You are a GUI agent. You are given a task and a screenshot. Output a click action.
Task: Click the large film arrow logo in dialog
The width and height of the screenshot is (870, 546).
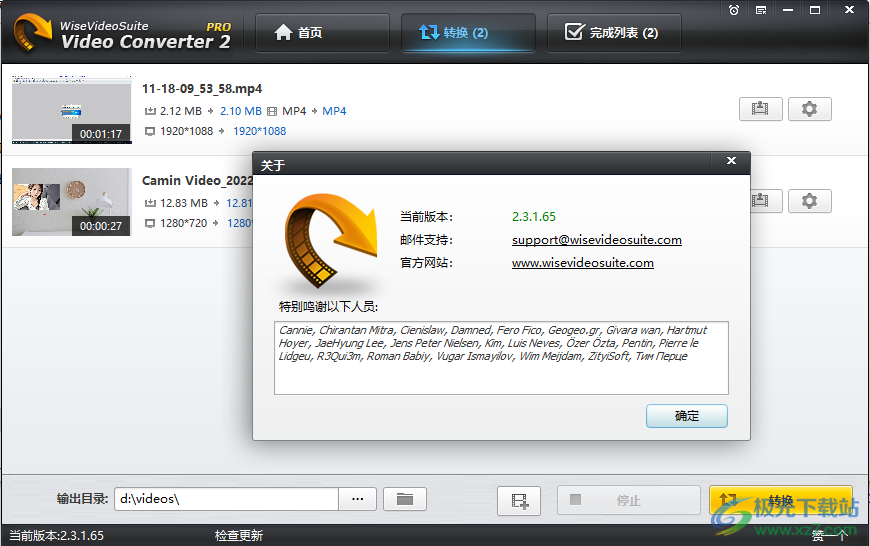[331, 240]
